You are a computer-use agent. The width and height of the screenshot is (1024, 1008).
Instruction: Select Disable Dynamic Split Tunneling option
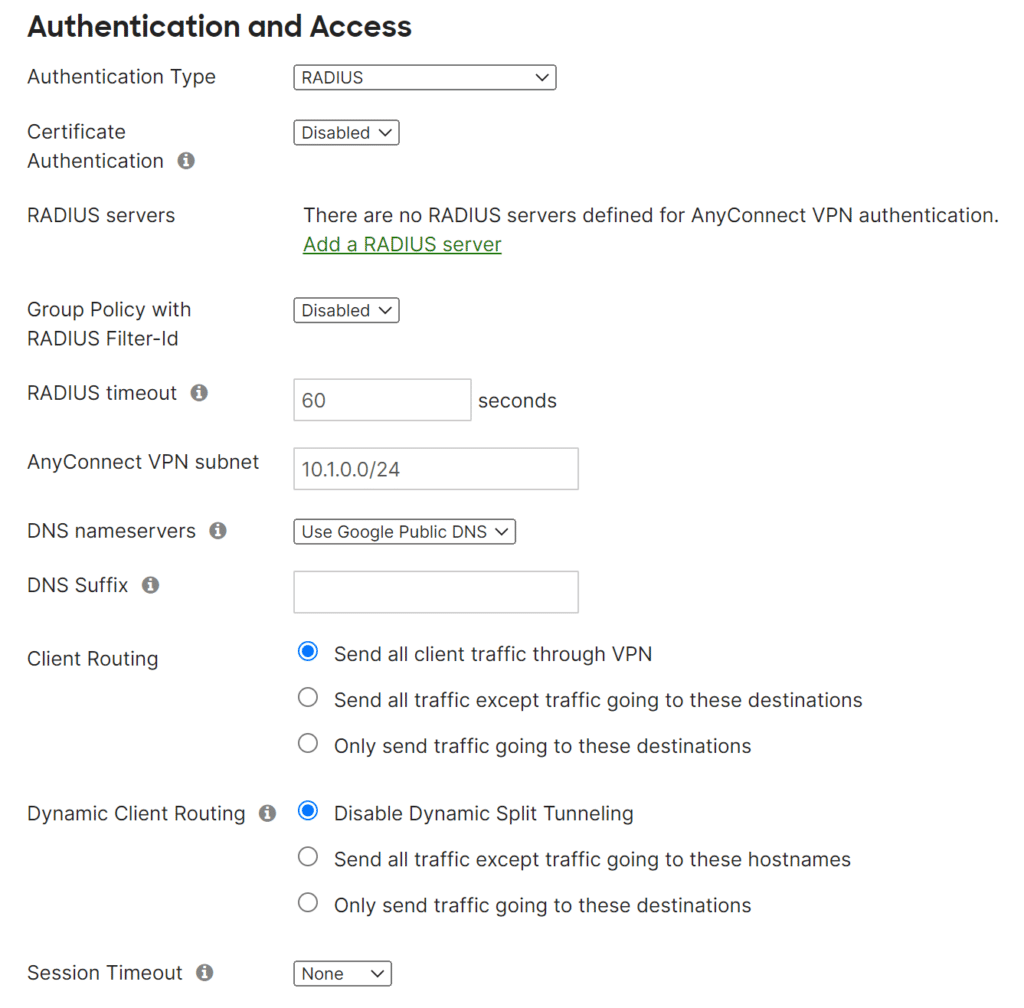point(308,813)
